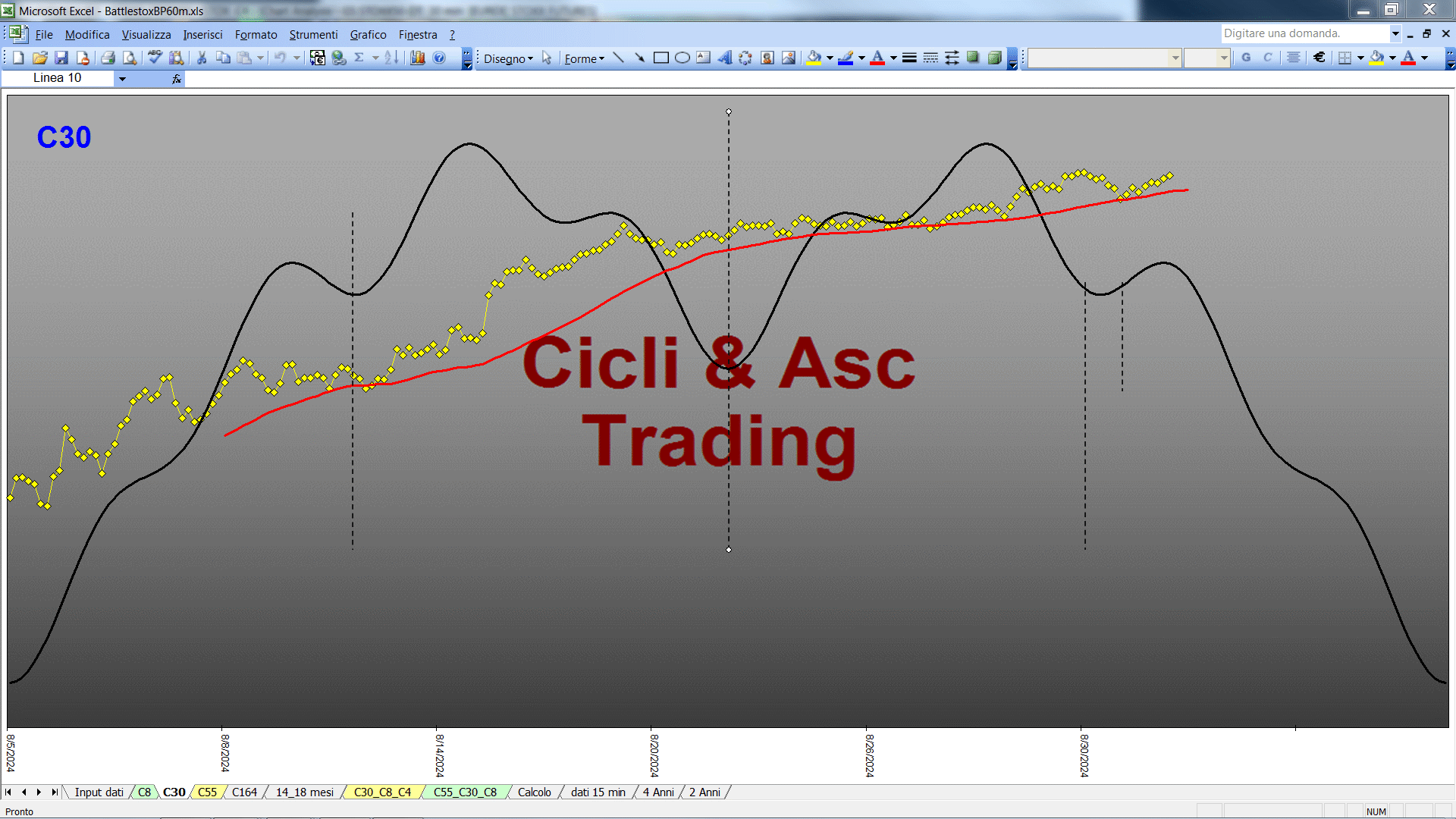Select the Line drawing tool
The width and height of the screenshot is (1456, 819).
(618, 58)
